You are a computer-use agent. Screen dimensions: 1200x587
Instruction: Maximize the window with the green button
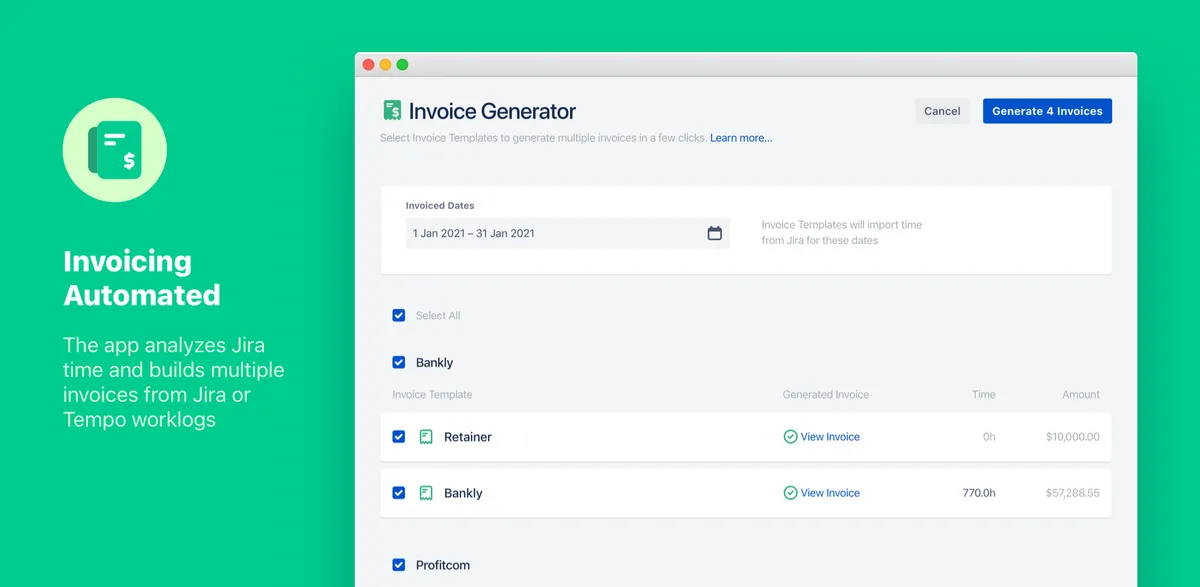point(402,65)
